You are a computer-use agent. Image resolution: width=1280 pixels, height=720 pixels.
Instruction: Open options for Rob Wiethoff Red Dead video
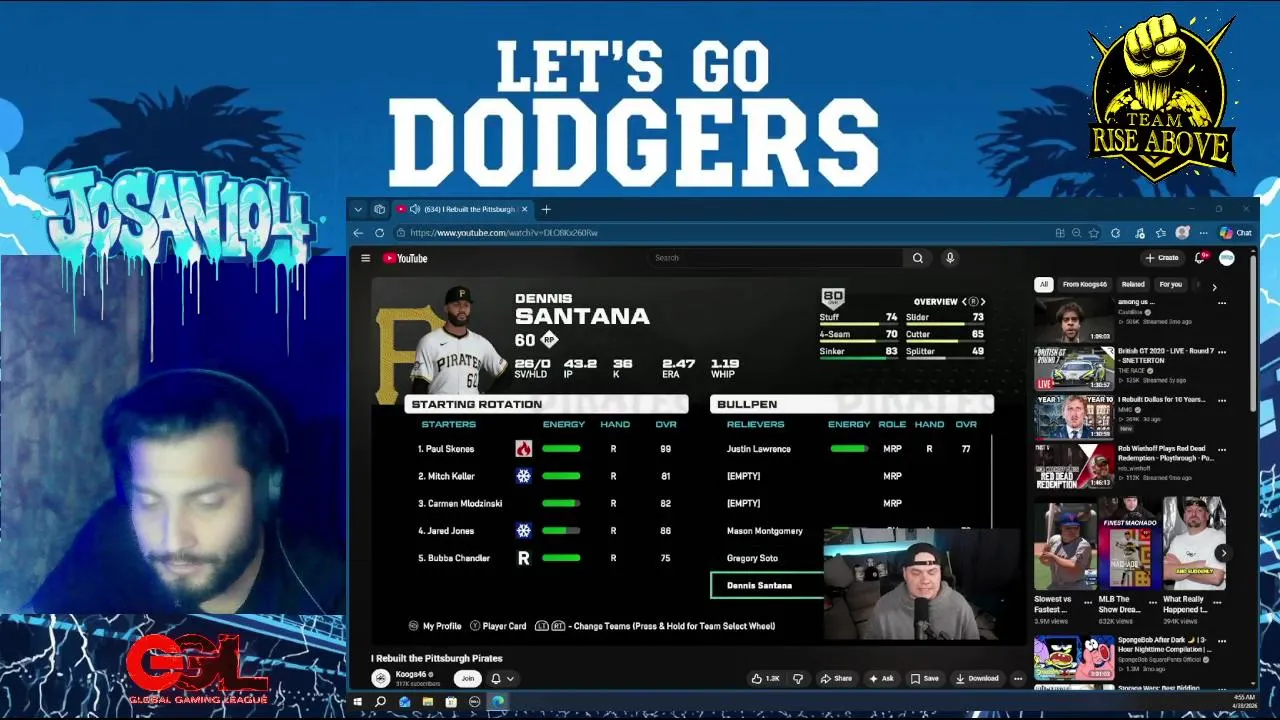[1222, 449]
